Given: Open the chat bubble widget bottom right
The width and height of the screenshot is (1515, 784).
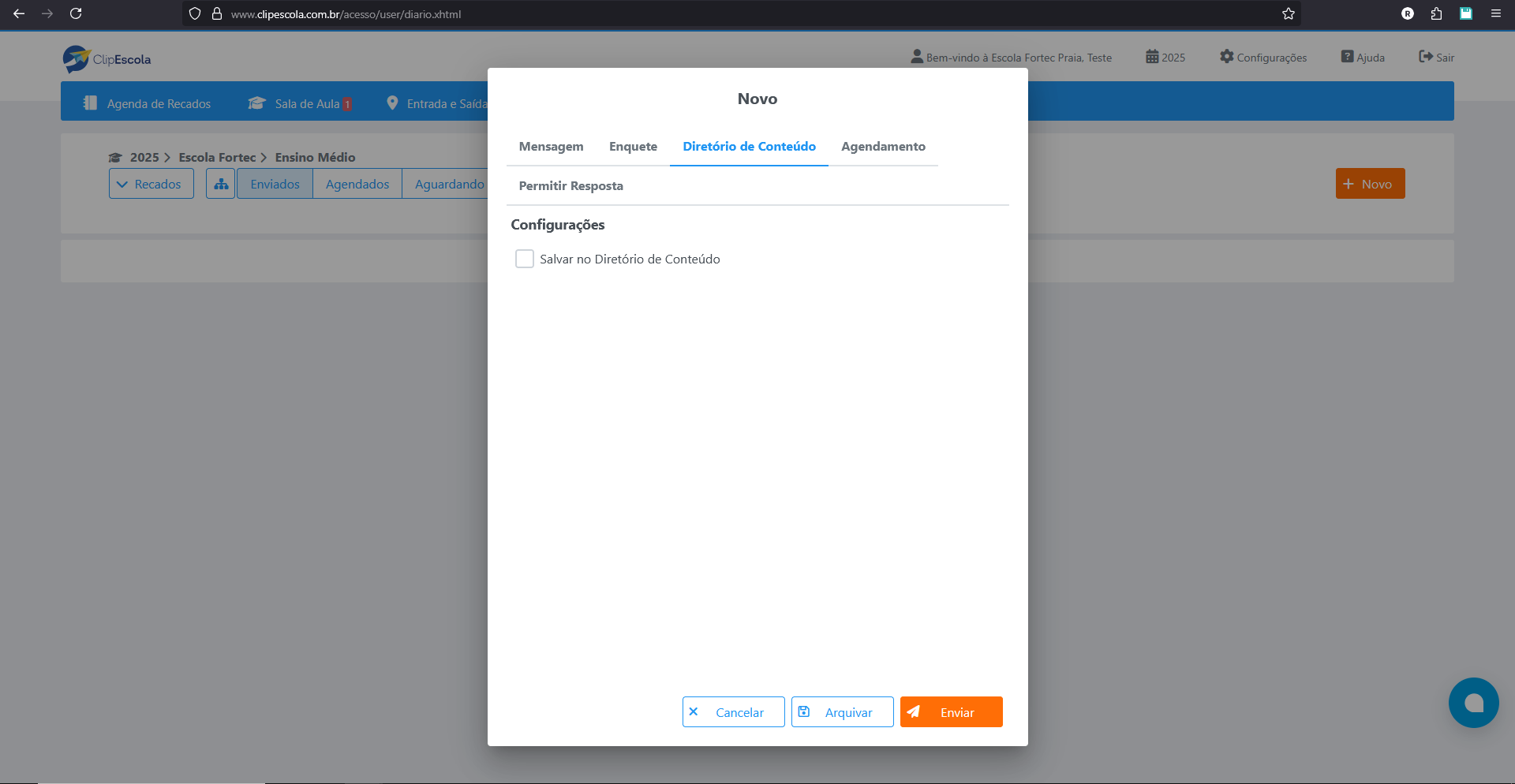Looking at the screenshot, I should (x=1472, y=703).
